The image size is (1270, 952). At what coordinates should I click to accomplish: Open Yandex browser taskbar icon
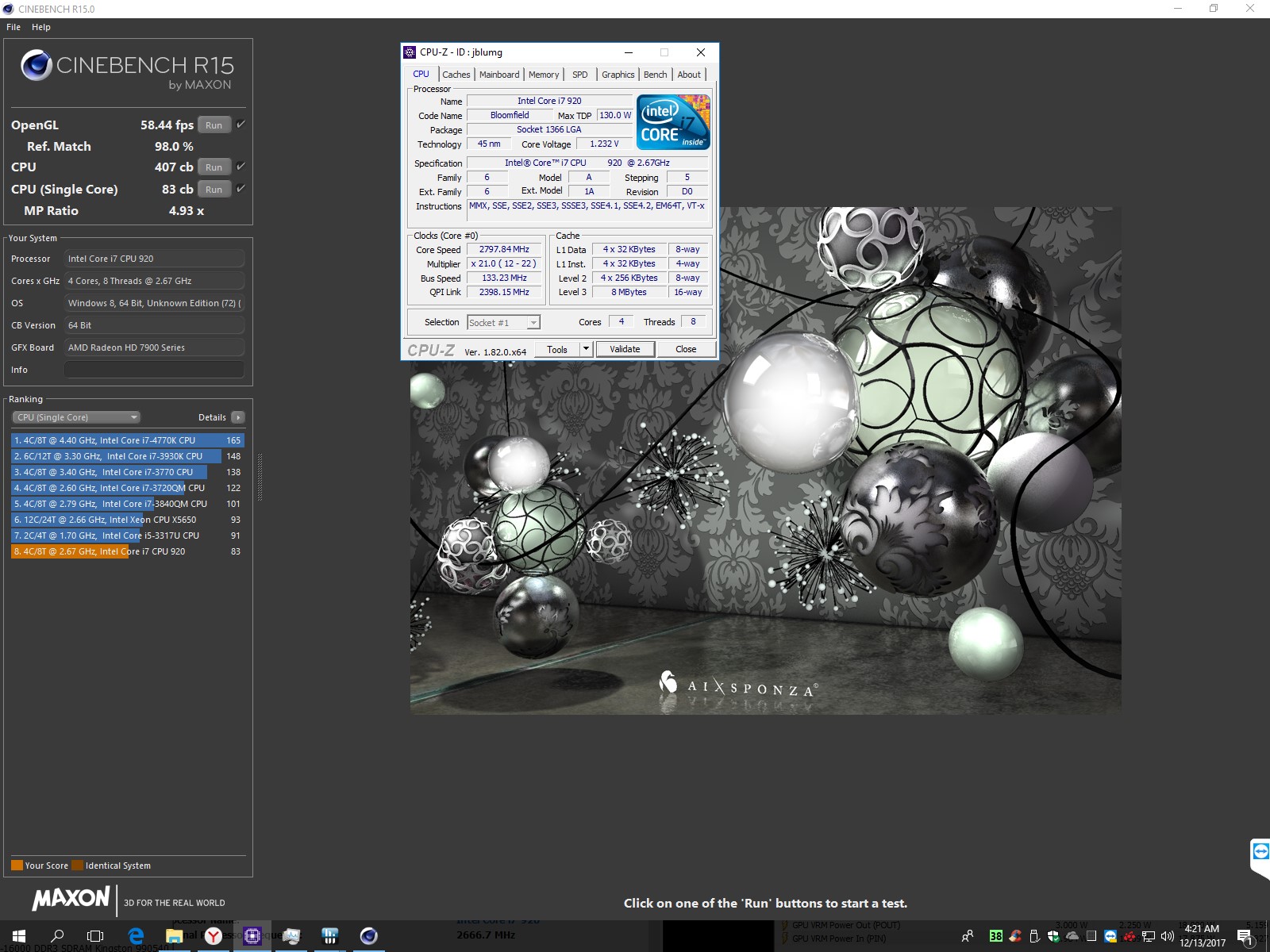click(x=213, y=936)
